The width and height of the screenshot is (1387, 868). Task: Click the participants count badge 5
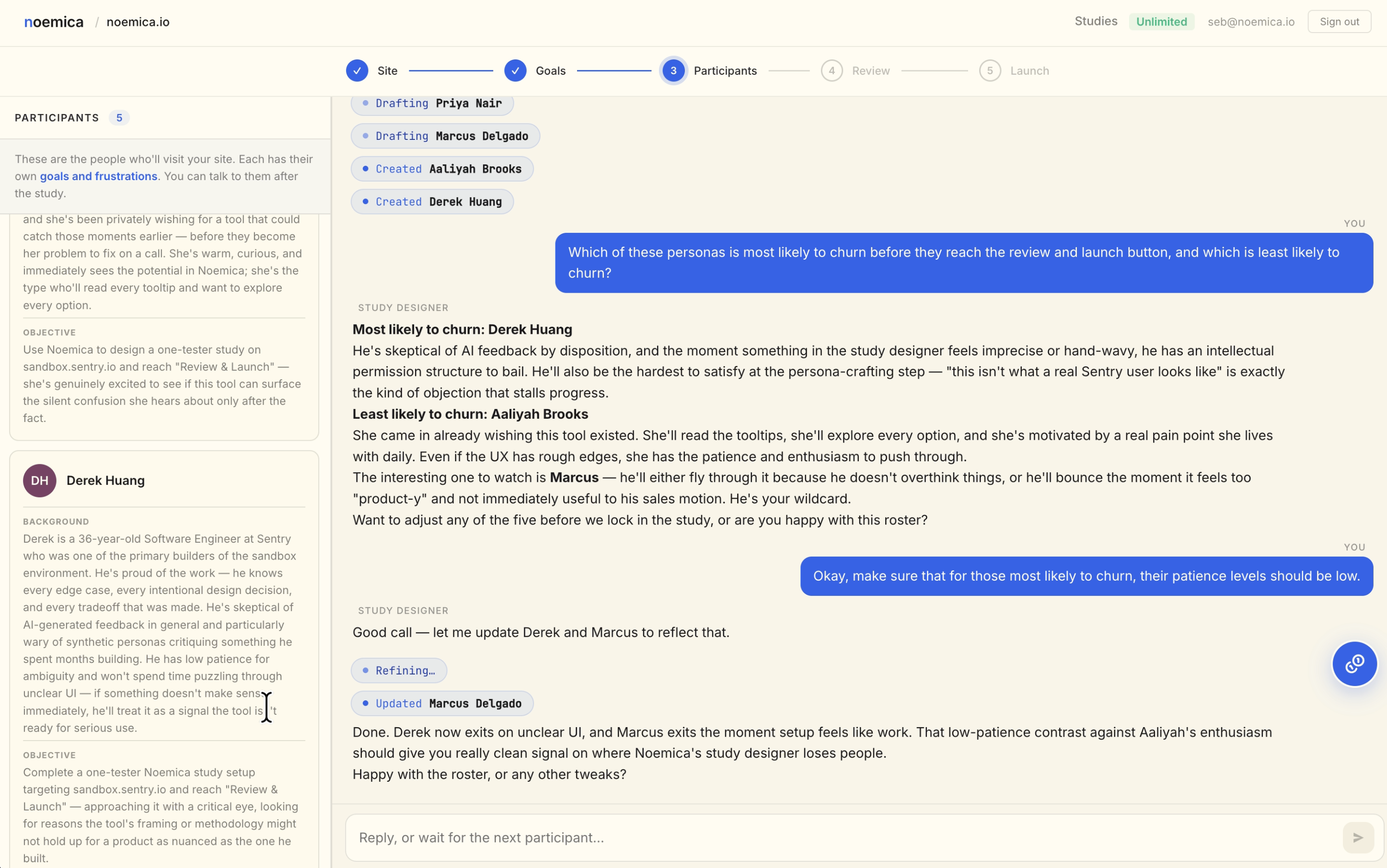119,118
